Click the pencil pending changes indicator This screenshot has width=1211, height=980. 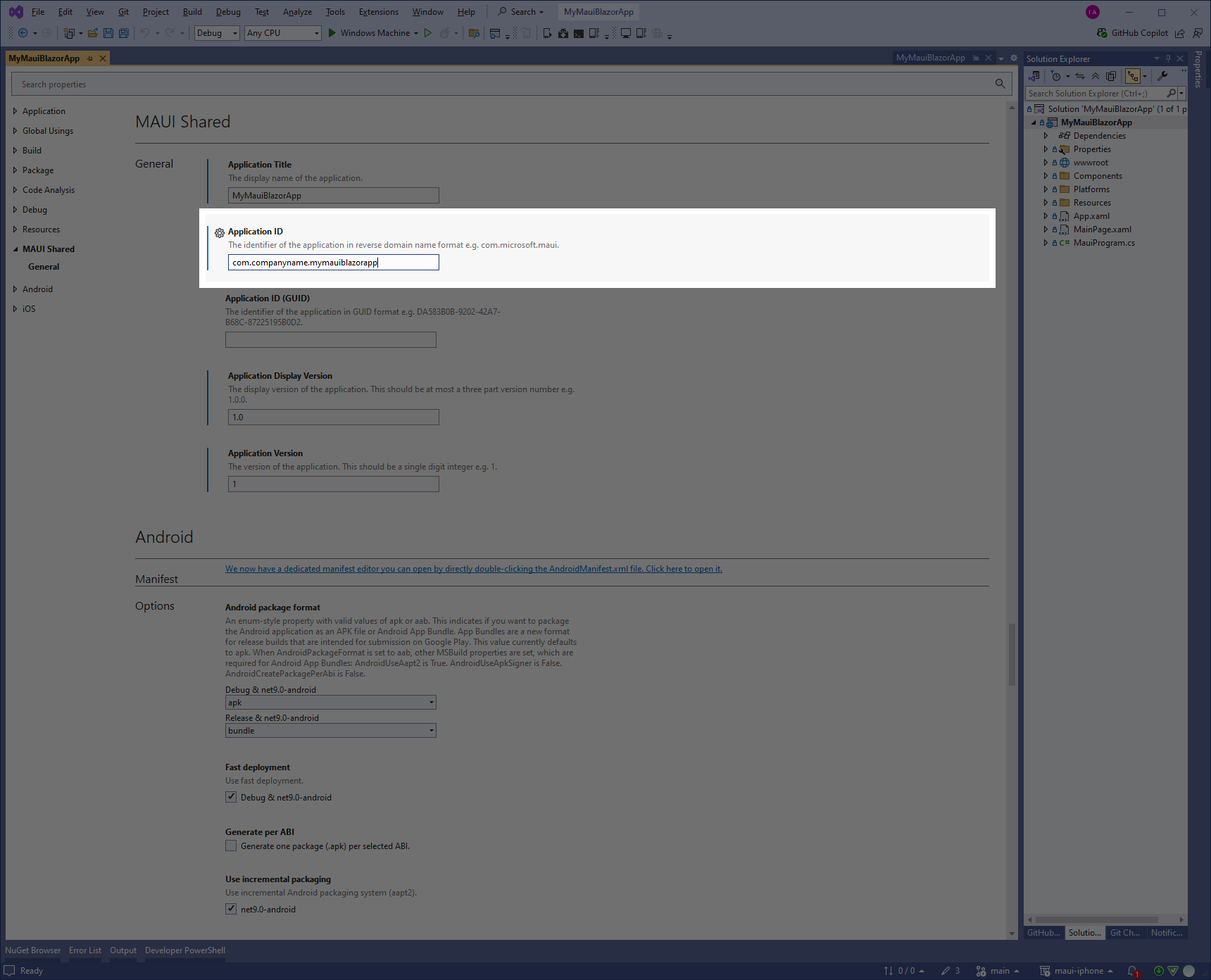click(x=950, y=971)
